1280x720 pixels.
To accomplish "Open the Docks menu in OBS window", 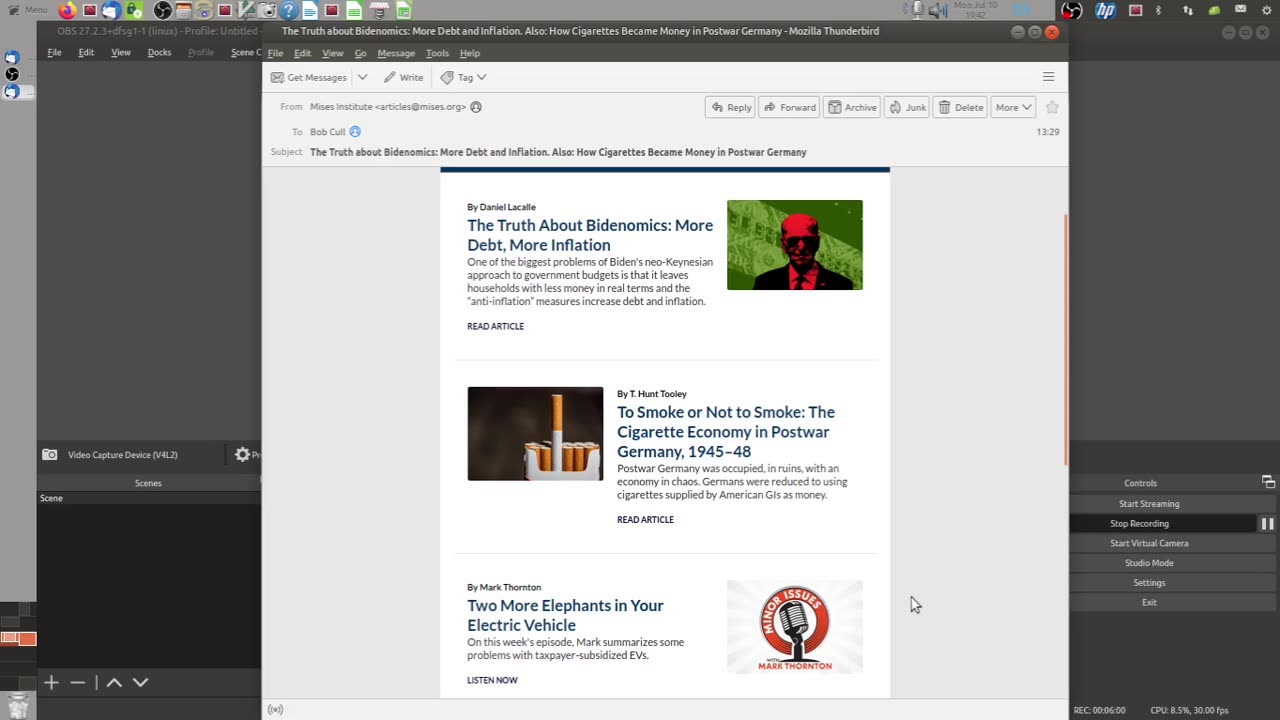I will [x=159, y=52].
